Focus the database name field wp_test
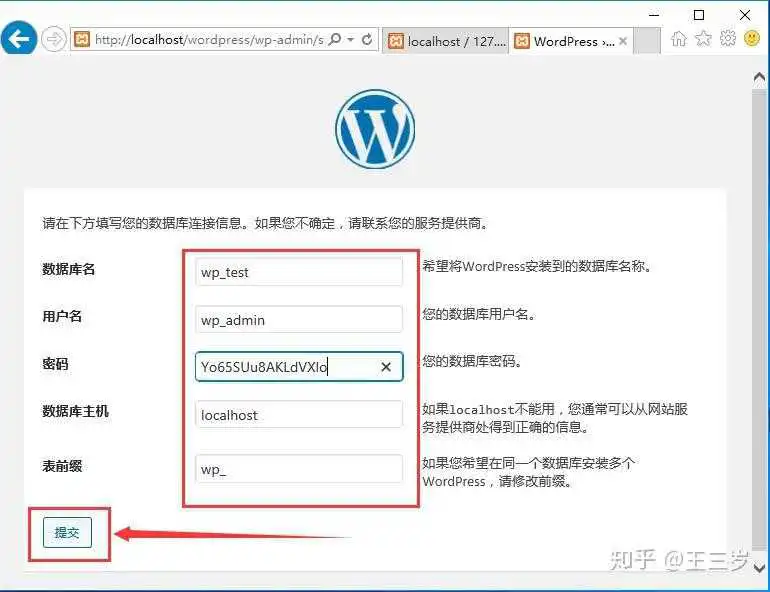The height and width of the screenshot is (592, 770). point(299,271)
